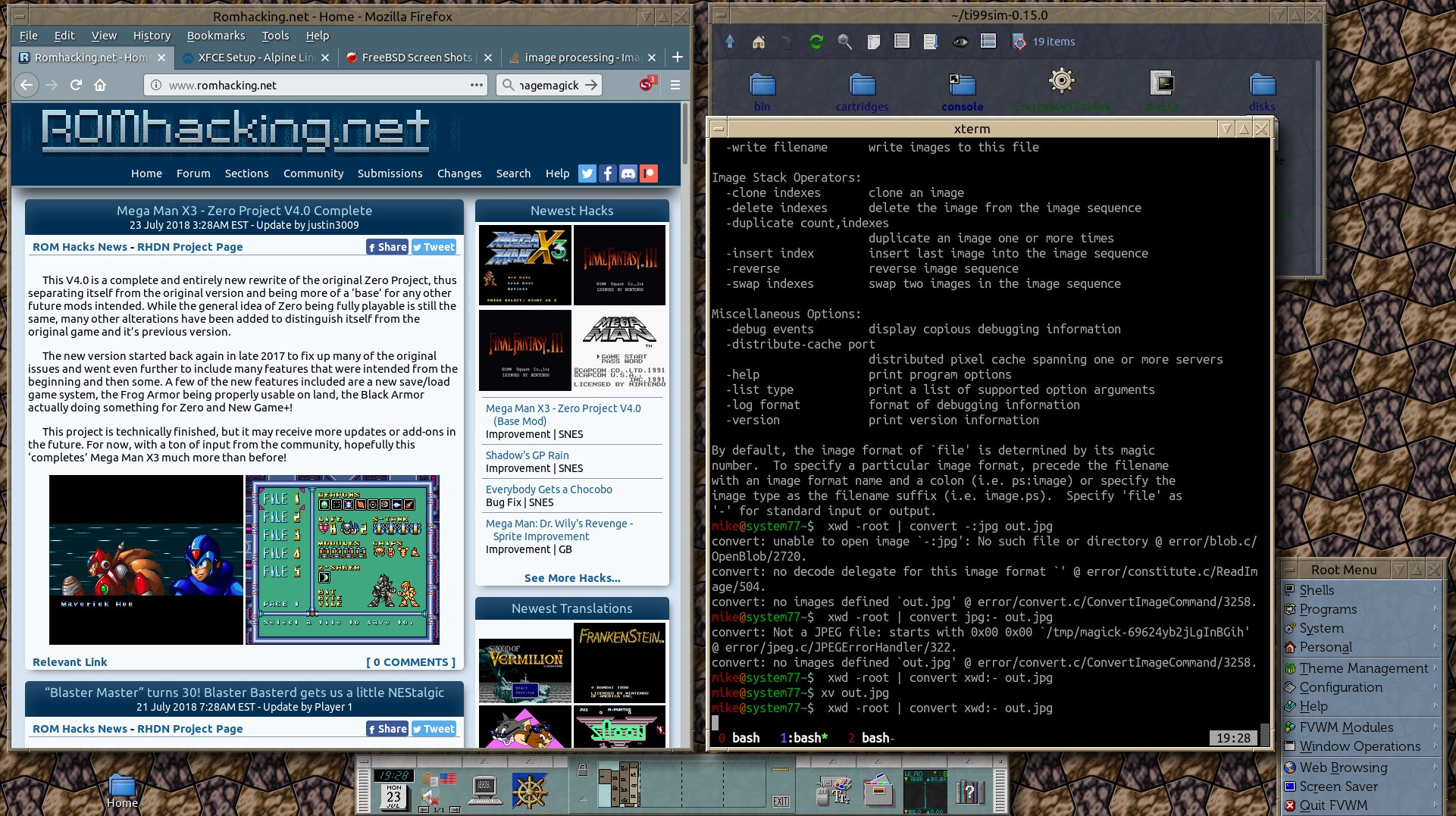Click the ship wheel icon in panel

531,790
